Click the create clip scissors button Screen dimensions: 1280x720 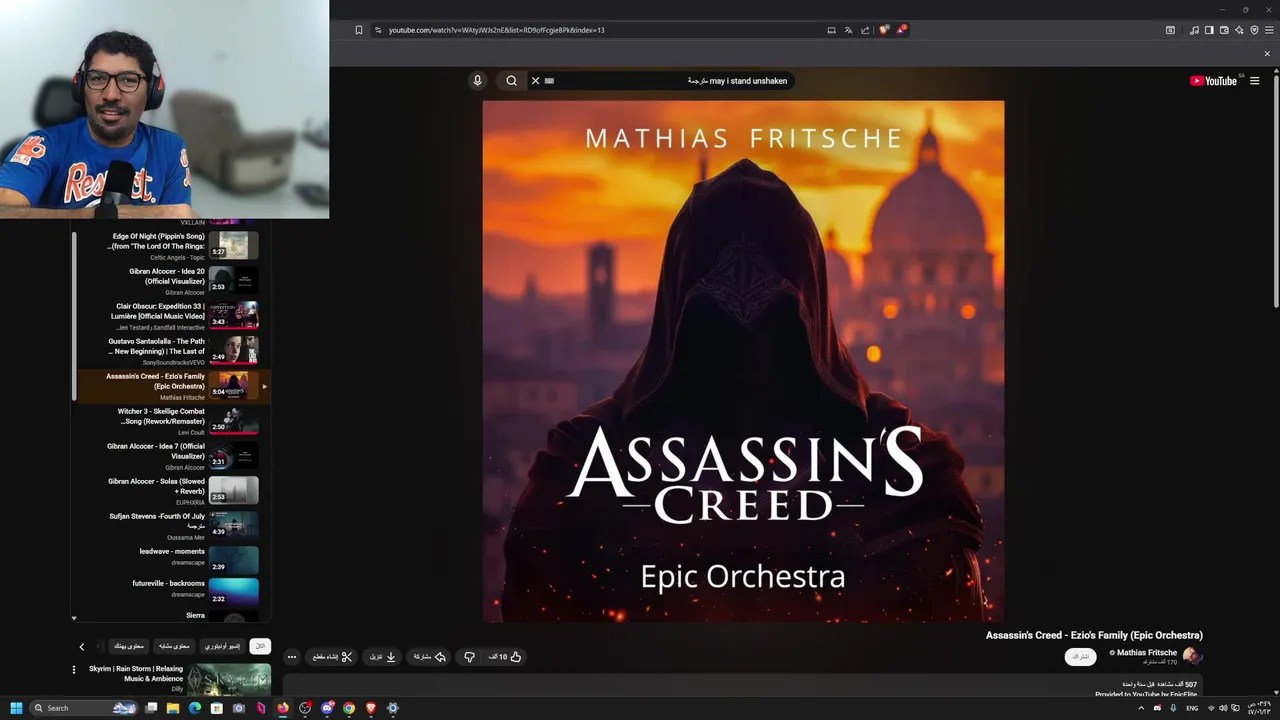click(x=332, y=657)
